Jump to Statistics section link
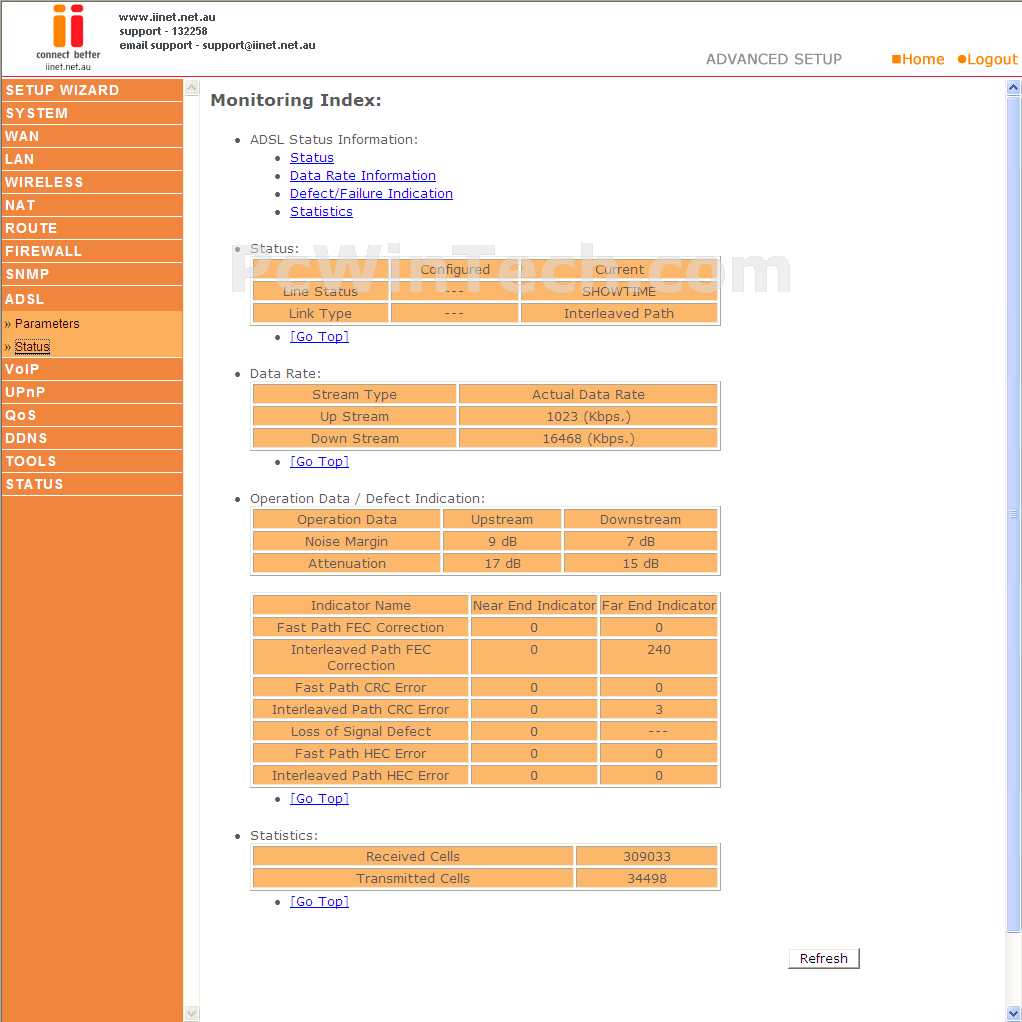The width and height of the screenshot is (1022, 1022). [321, 212]
